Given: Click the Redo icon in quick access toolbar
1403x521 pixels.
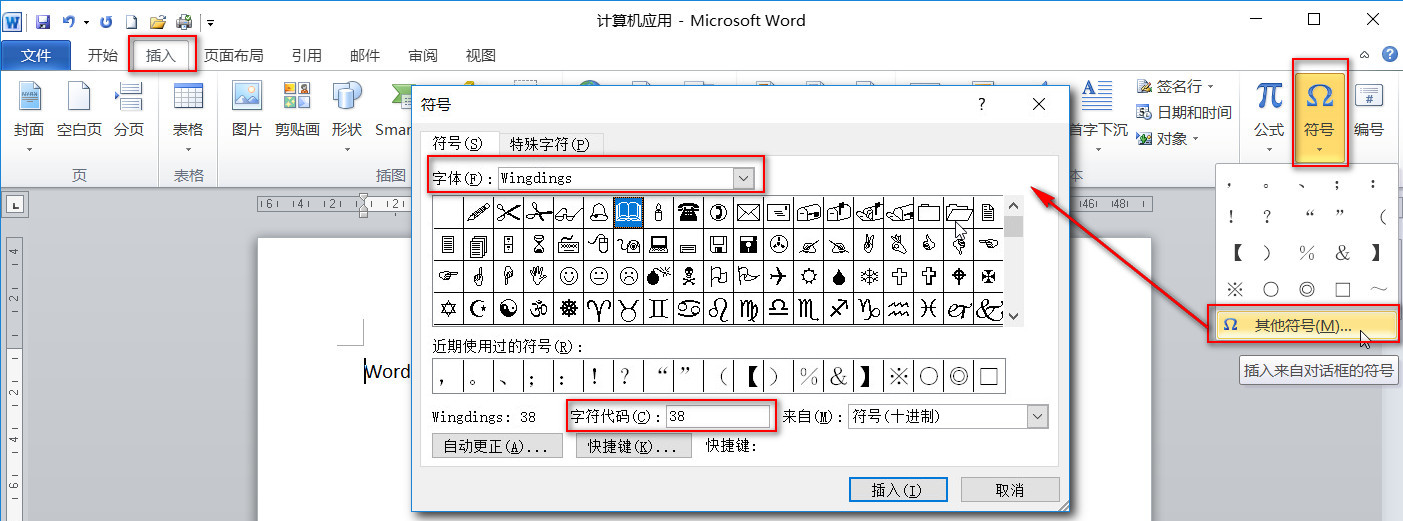Looking at the screenshot, I should click(x=107, y=21).
